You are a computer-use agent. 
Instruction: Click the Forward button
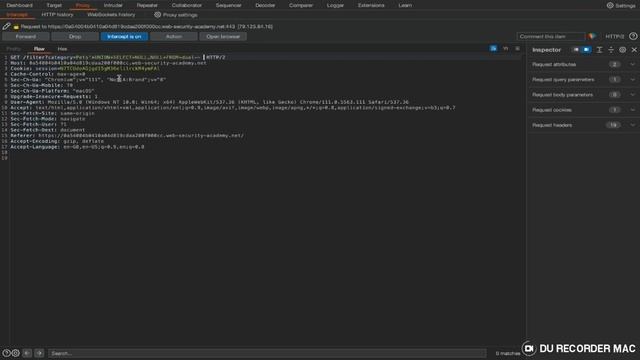coord(26,36)
